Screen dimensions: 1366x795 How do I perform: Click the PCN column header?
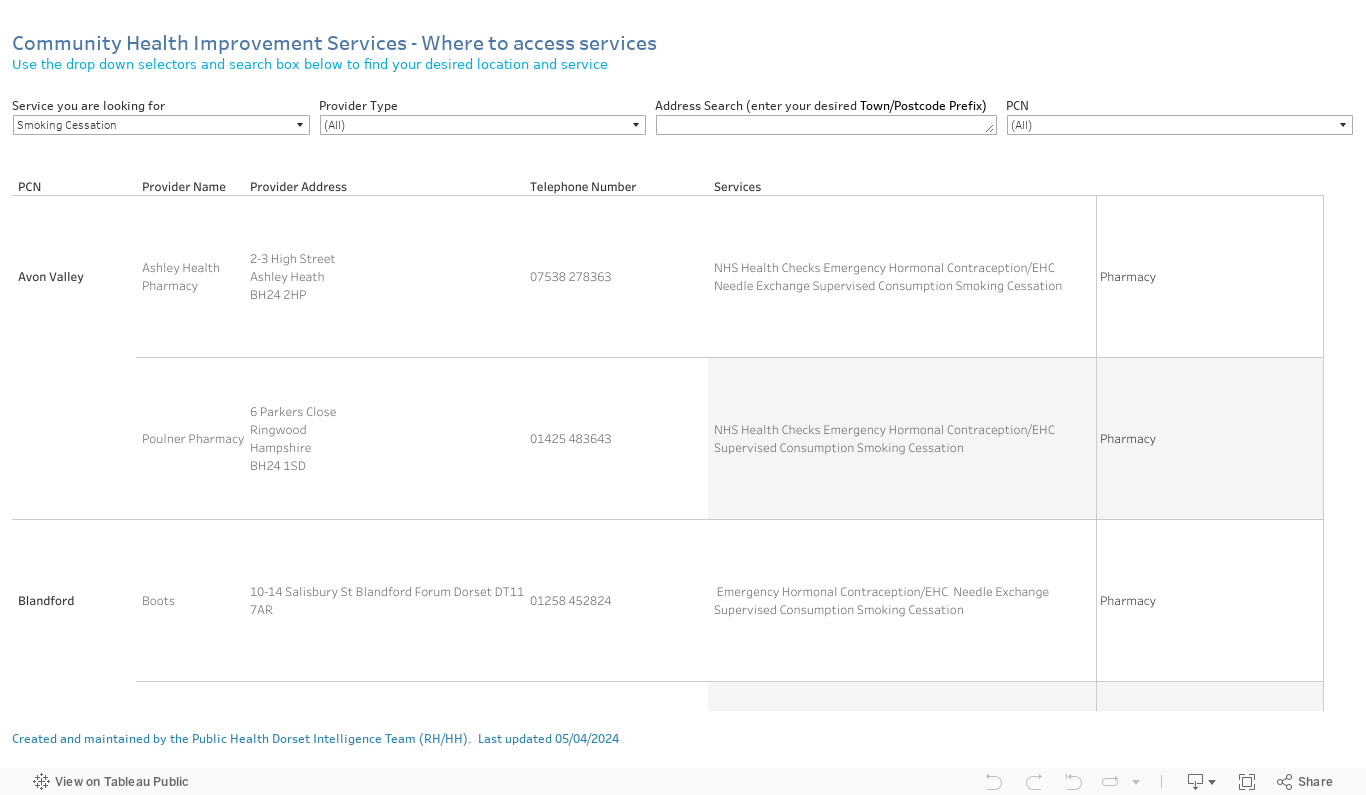coord(30,187)
